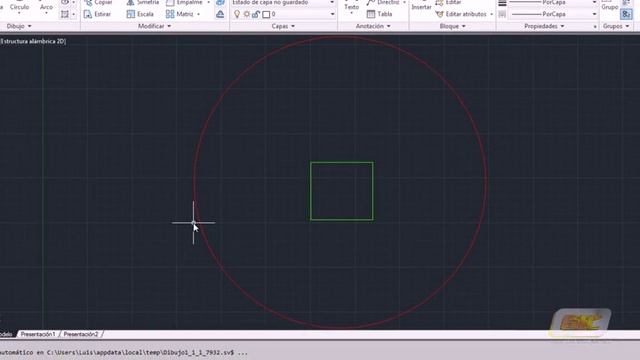Image resolution: width=640 pixels, height=360 pixels.
Task: Expand the Grupos panel
Action: tap(616, 26)
